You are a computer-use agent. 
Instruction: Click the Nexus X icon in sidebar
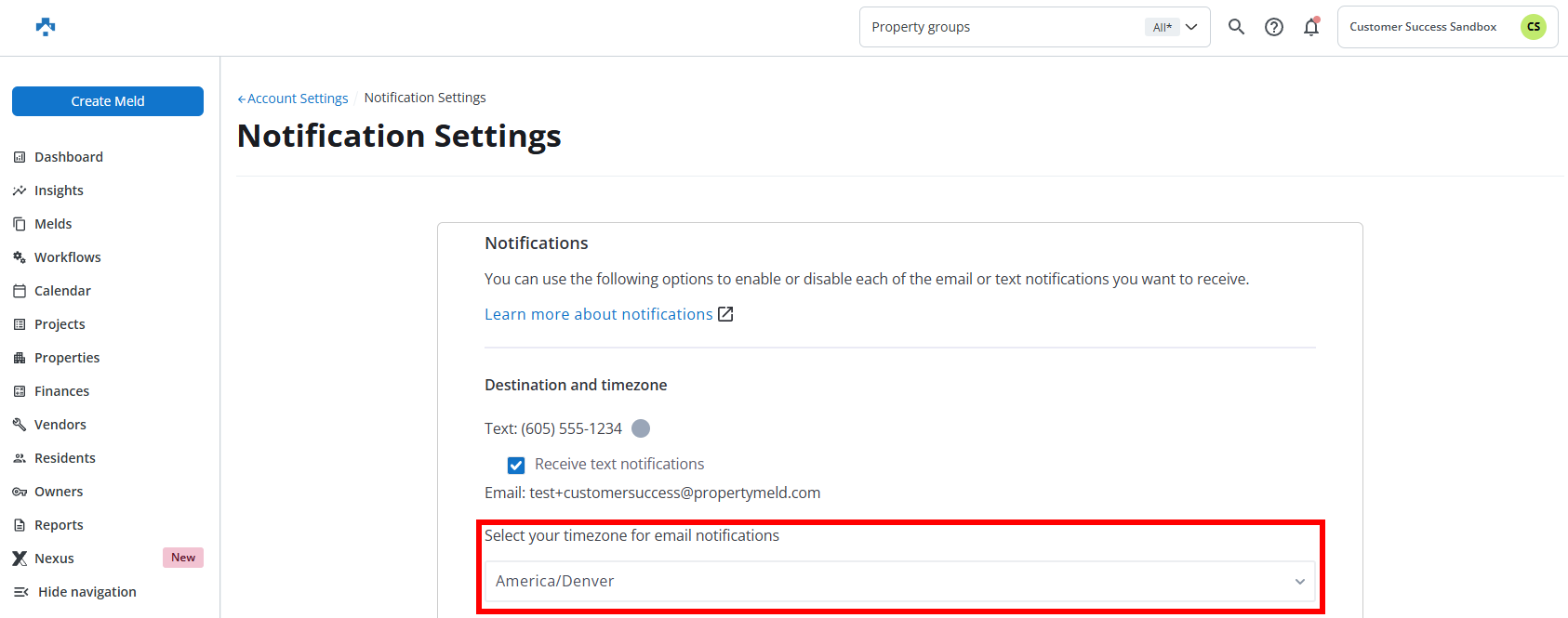pyautogui.click(x=20, y=559)
